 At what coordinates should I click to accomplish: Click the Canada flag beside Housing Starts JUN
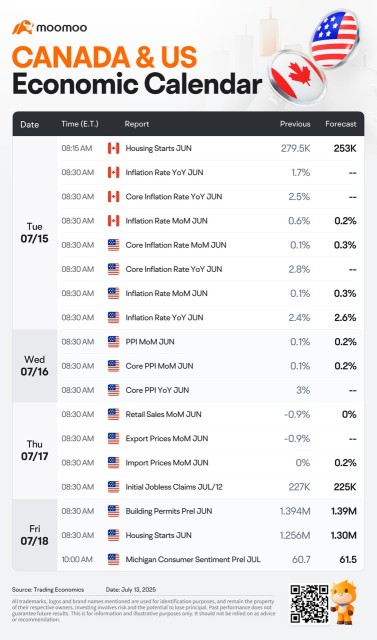[x=113, y=148]
